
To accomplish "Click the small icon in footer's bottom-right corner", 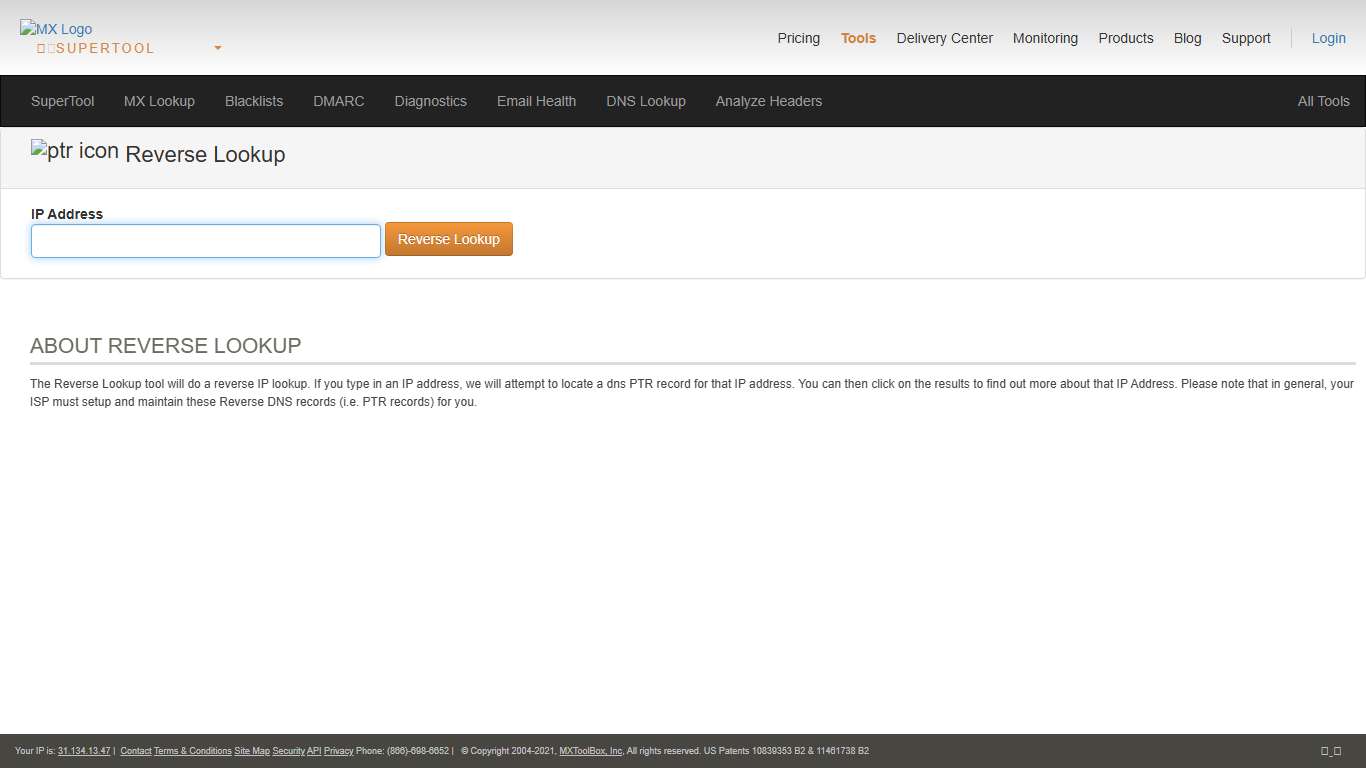I will coord(1334,751).
